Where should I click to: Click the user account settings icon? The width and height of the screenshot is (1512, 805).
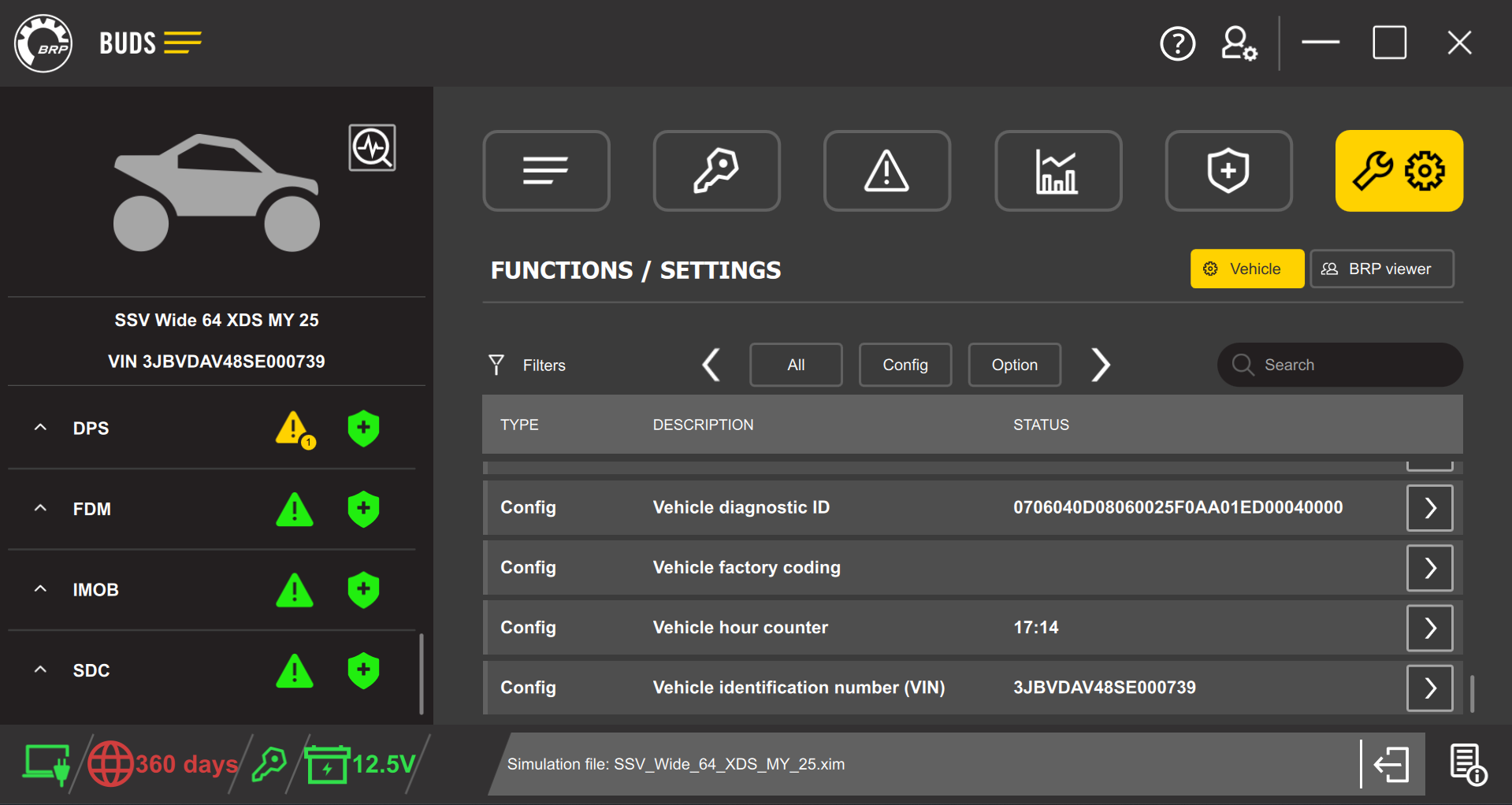(1238, 43)
